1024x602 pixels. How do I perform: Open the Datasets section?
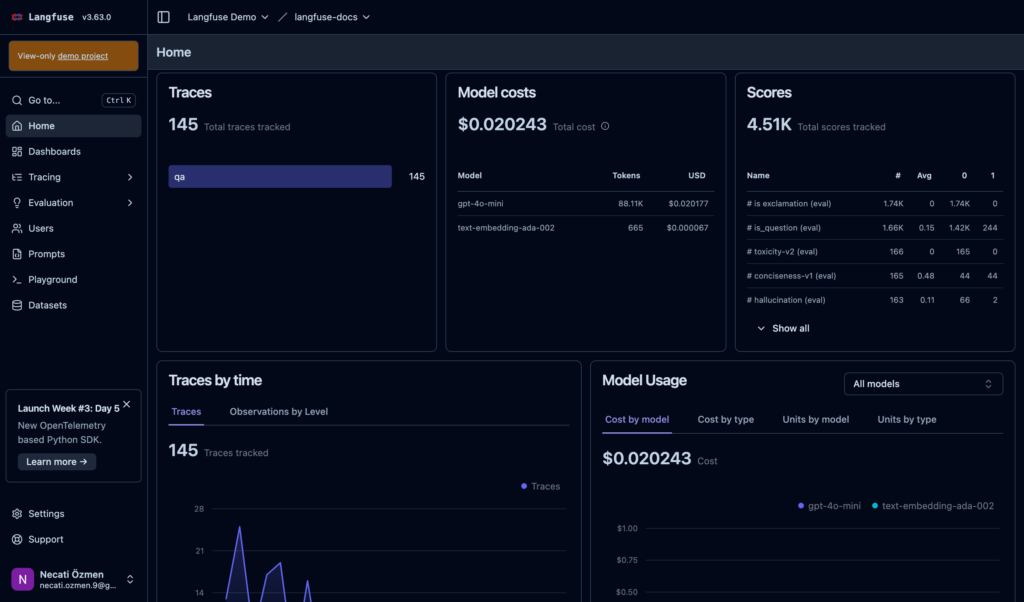point(48,305)
